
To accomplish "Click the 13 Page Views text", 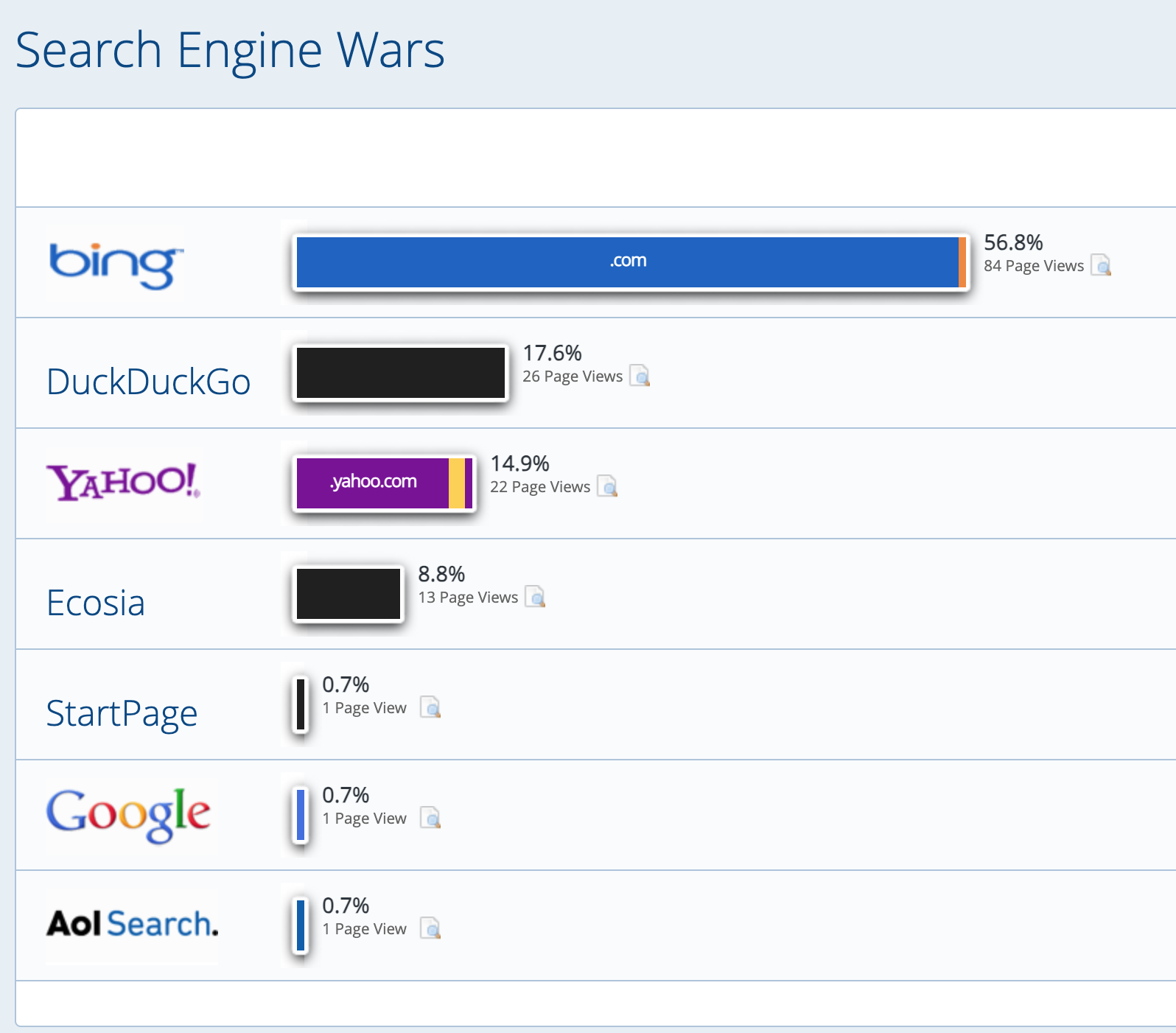I will pos(468,598).
